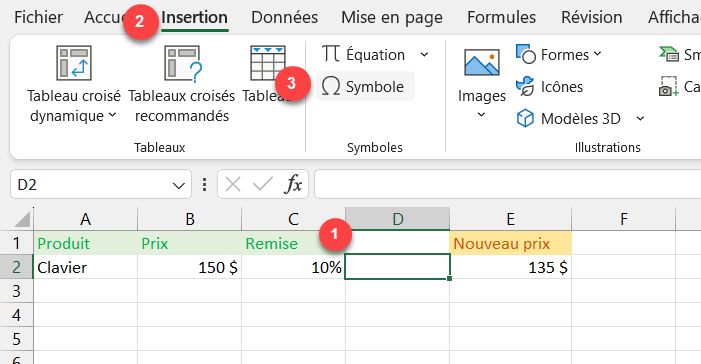Open the Formules tab

[501, 17]
